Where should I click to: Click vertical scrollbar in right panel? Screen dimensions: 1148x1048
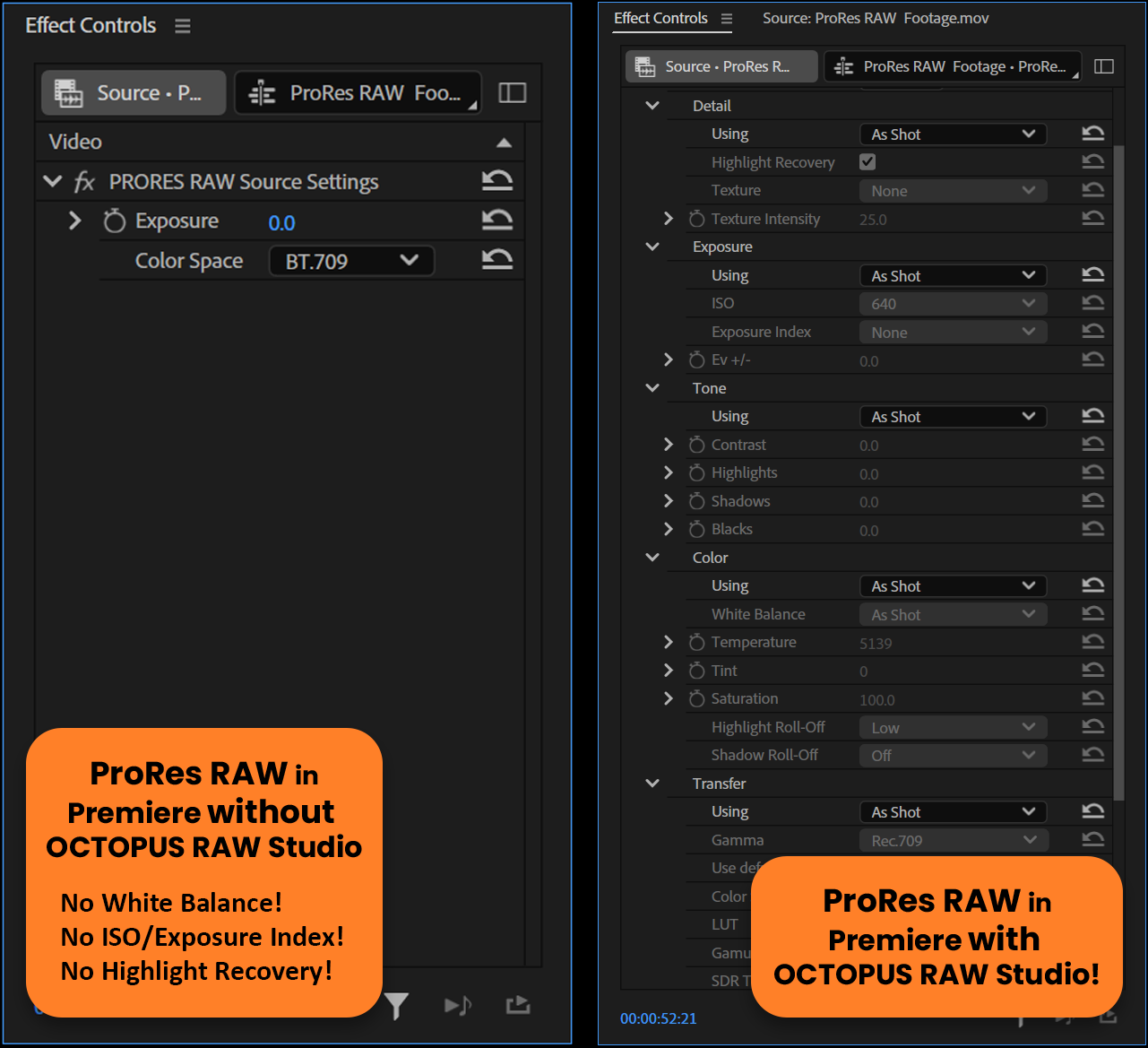point(1118,472)
